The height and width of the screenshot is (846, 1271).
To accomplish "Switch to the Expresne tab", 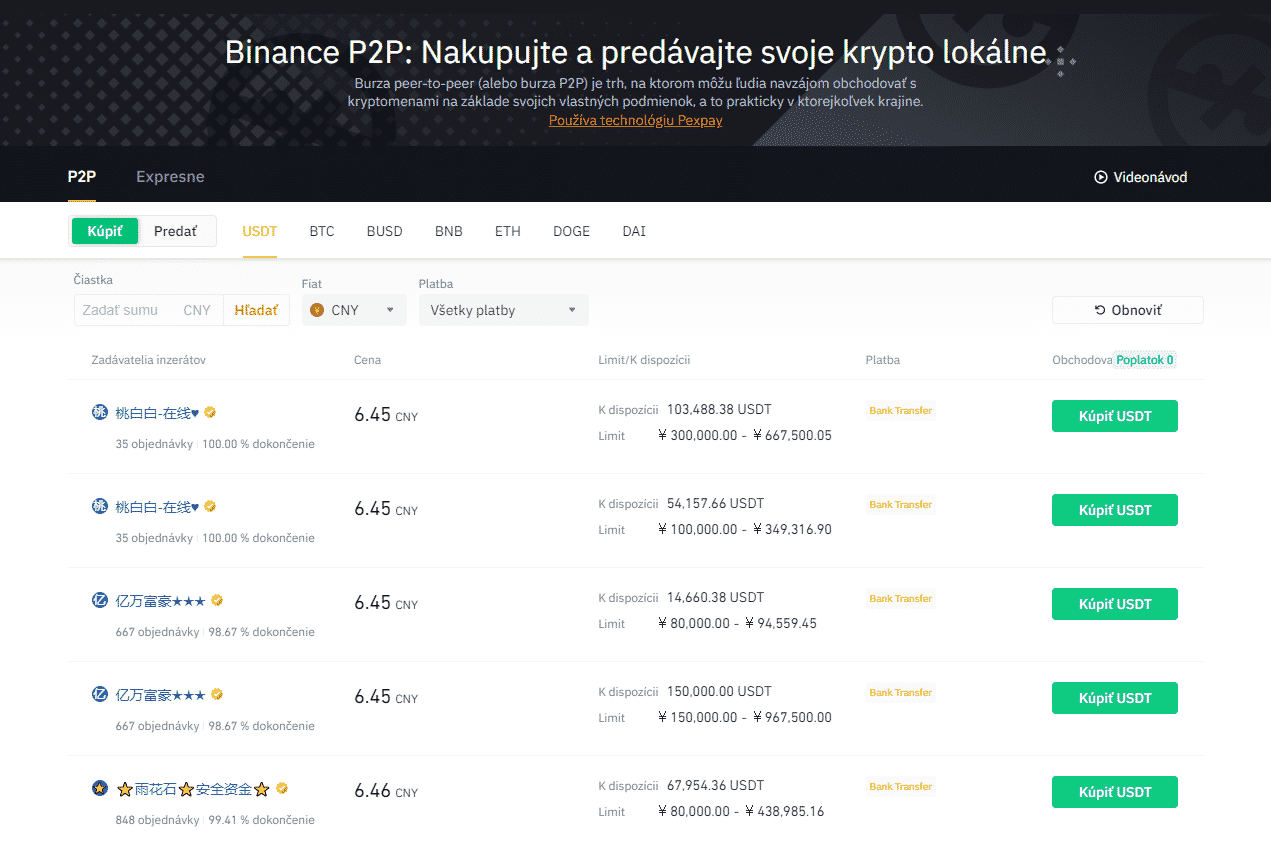I will click(170, 177).
